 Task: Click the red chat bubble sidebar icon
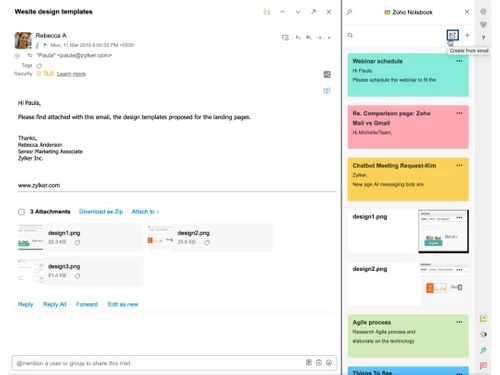tap(483, 366)
